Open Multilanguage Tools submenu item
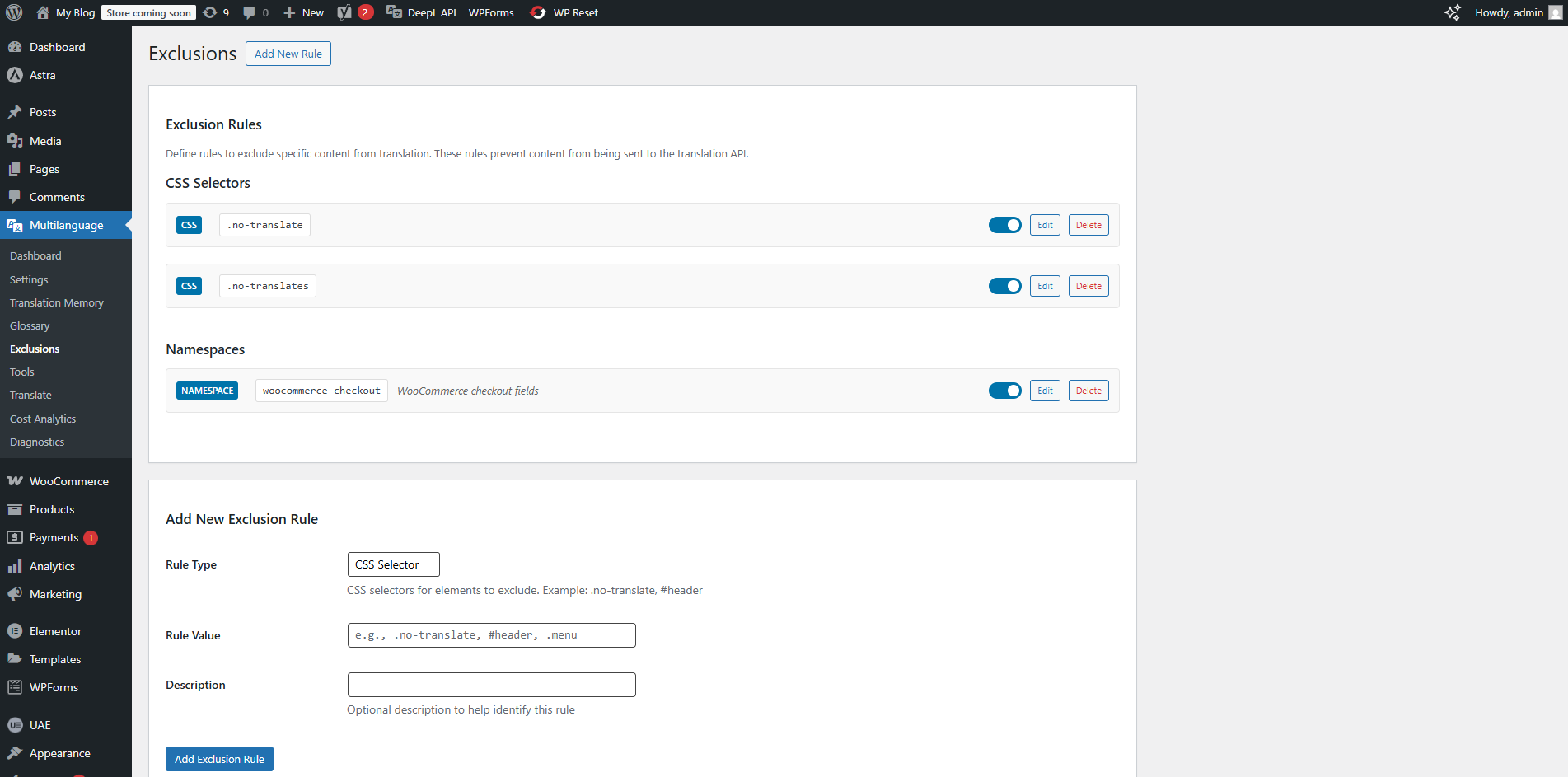The width and height of the screenshot is (1568, 777). pos(22,372)
